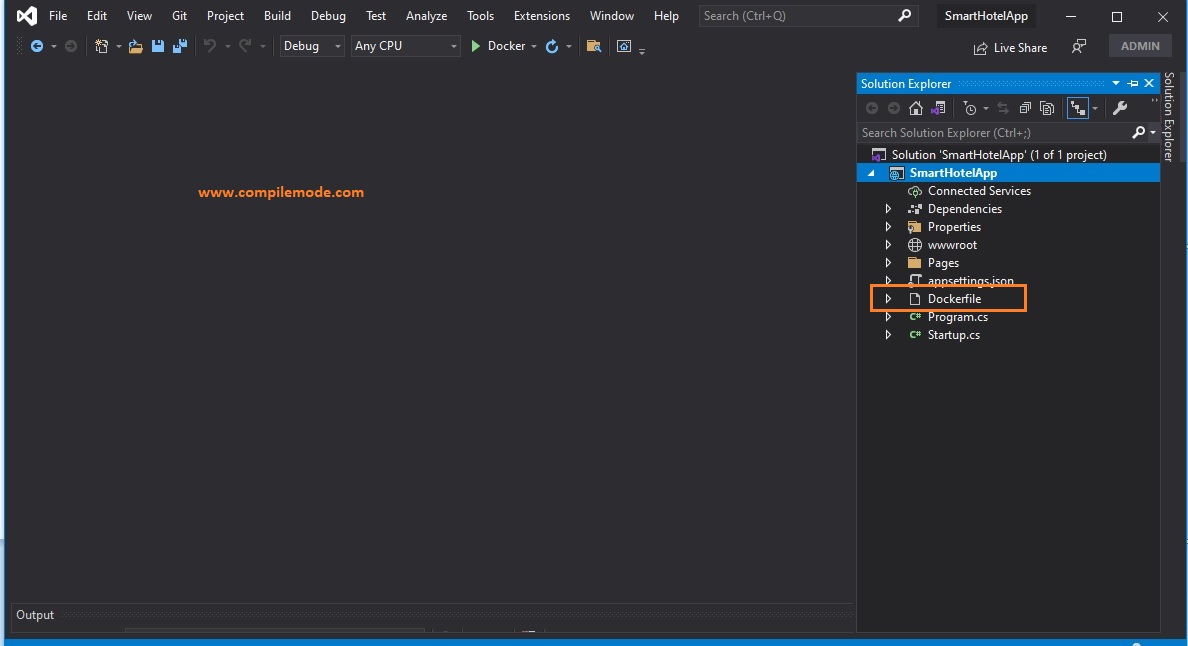Open the Any CPU platform dropdown
This screenshot has width=1188, height=646.
tap(405, 46)
